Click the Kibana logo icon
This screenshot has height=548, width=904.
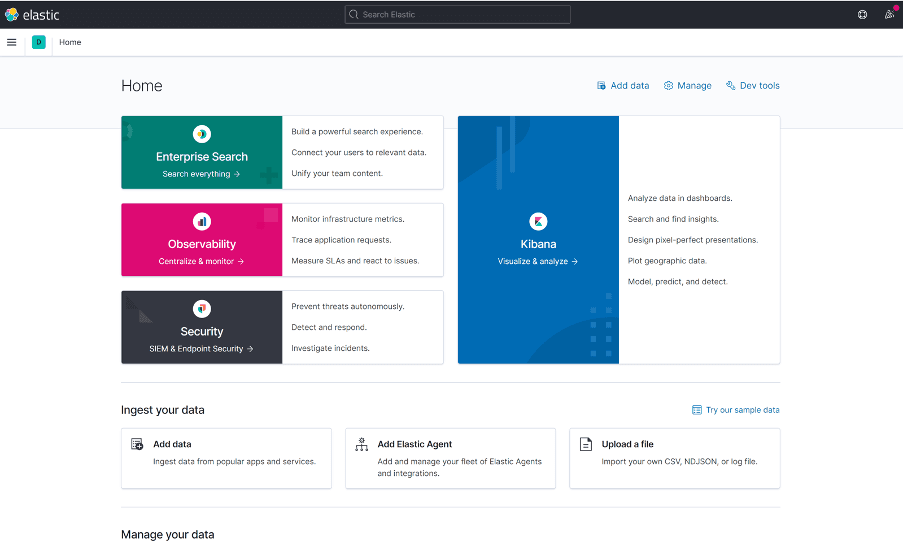[538, 221]
